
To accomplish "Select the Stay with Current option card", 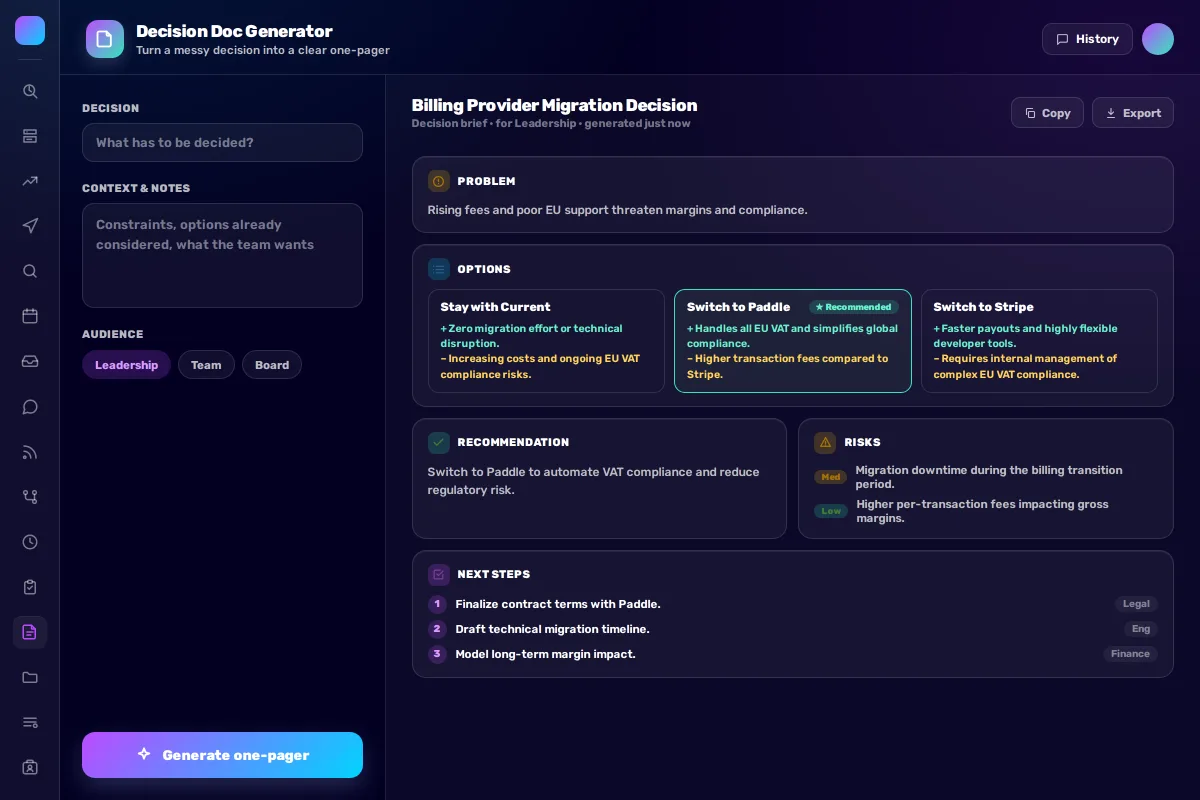I will (x=546, y=341).
